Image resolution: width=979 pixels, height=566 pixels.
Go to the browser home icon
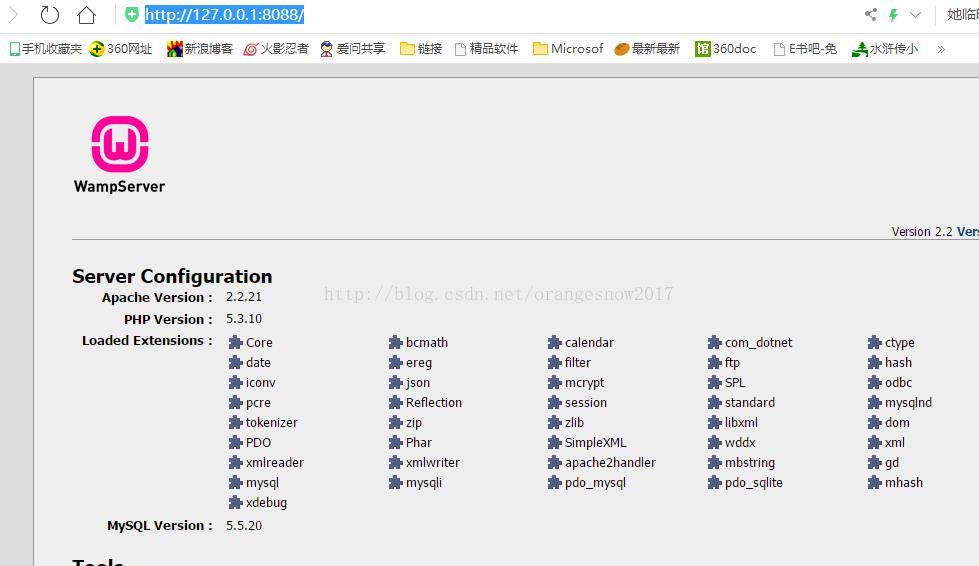pyautogui.click(x=86, y=14)
